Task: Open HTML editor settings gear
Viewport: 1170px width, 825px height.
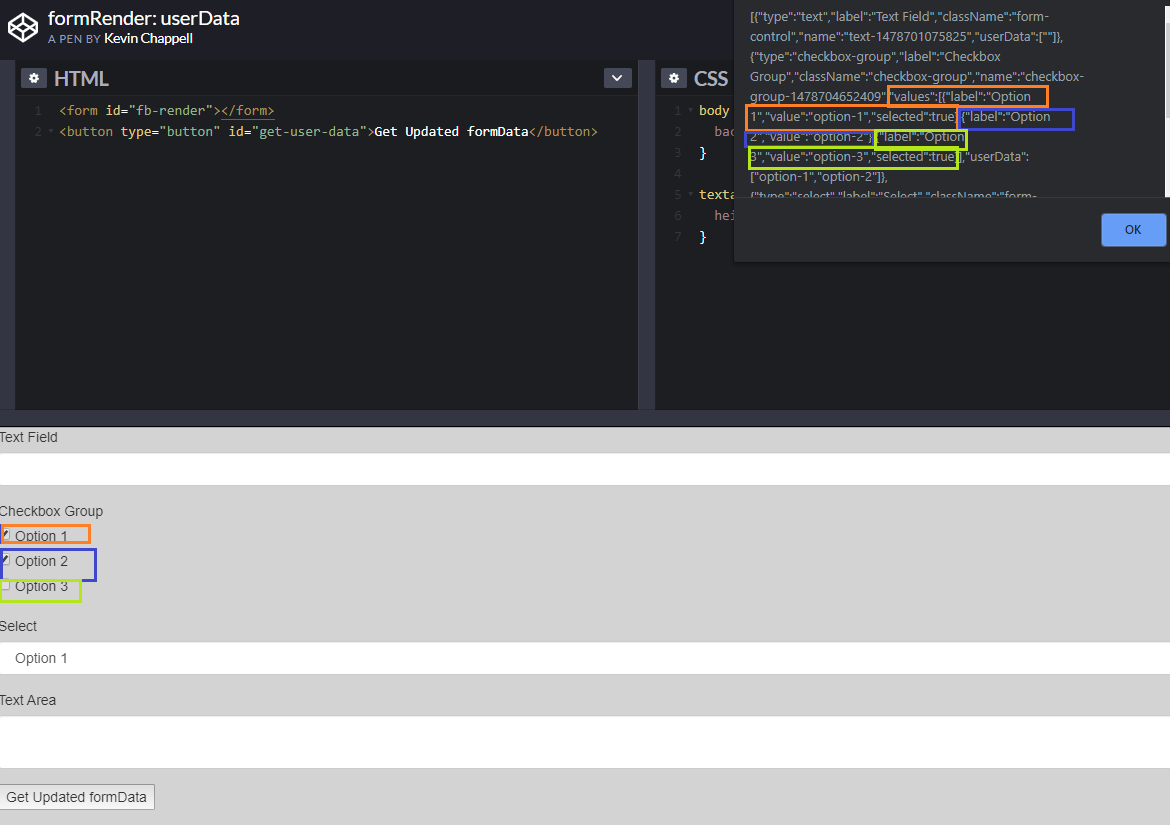Action: click(x=34, y=78)
